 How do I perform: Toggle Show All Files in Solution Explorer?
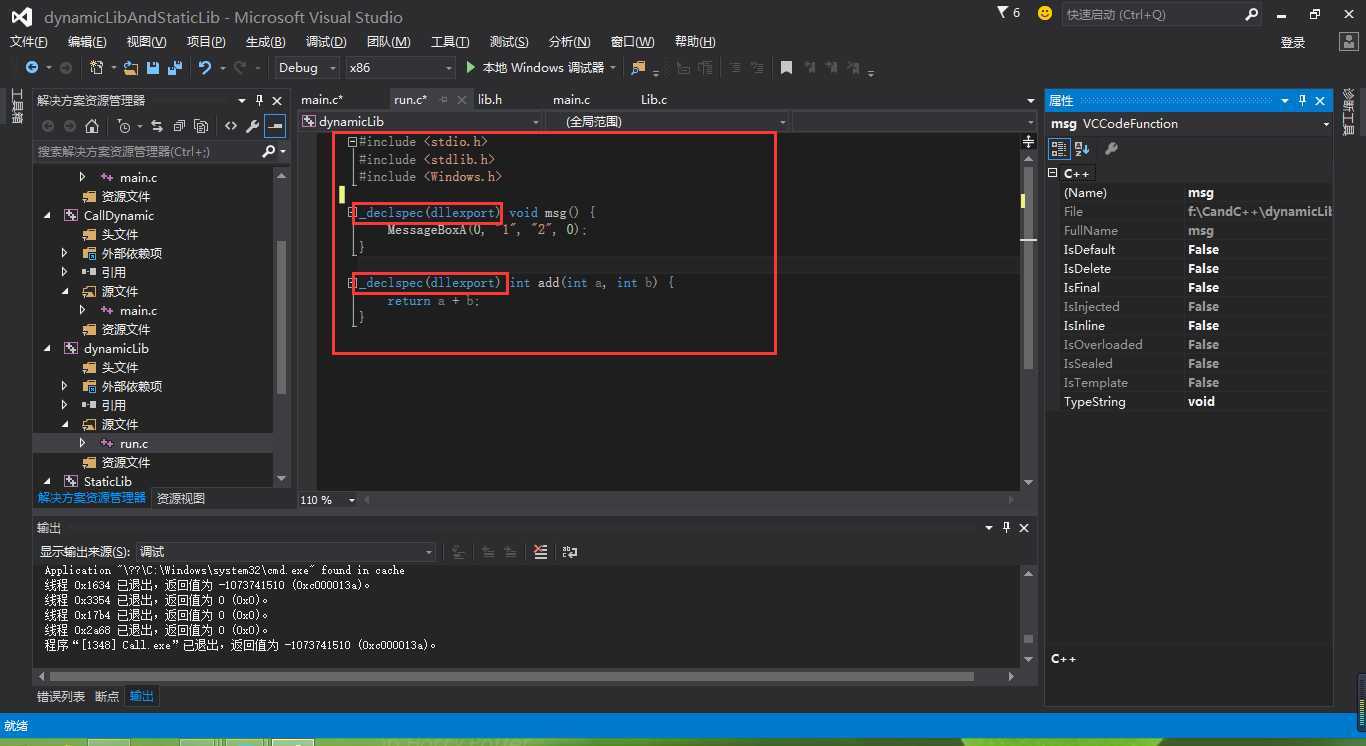click(x=201, y=126)
